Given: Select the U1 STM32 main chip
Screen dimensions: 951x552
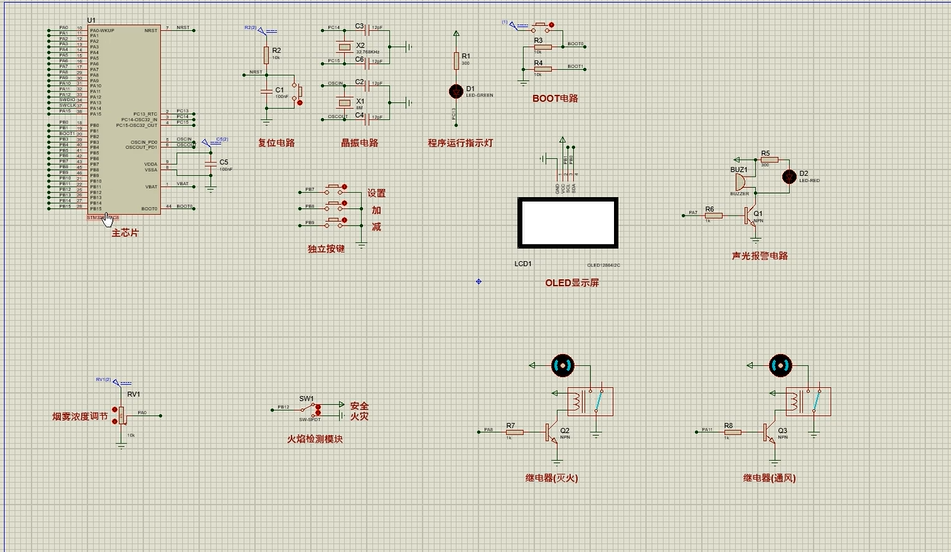Looking at the screenshot, I should click(x=124, y=120).
